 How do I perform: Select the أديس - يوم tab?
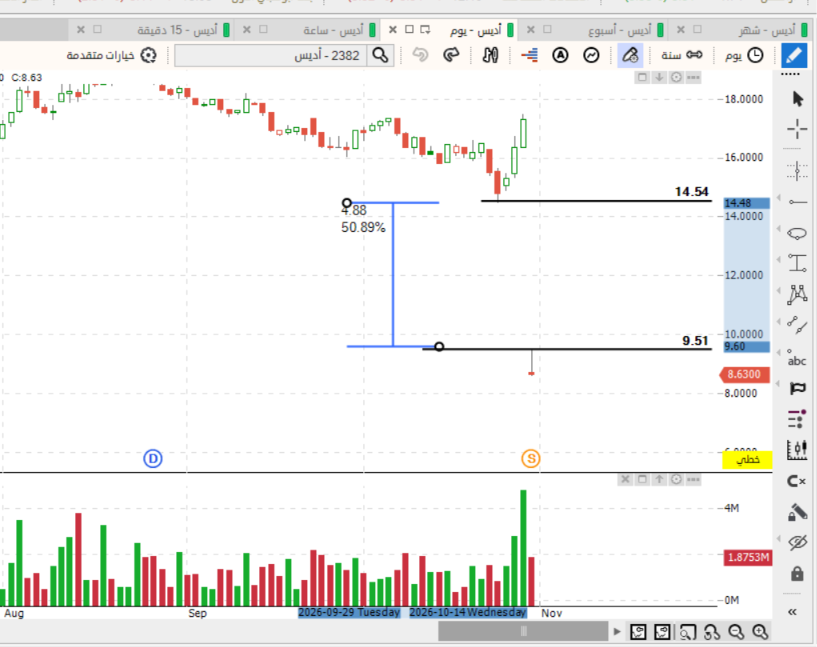click(x=476, y=30)
